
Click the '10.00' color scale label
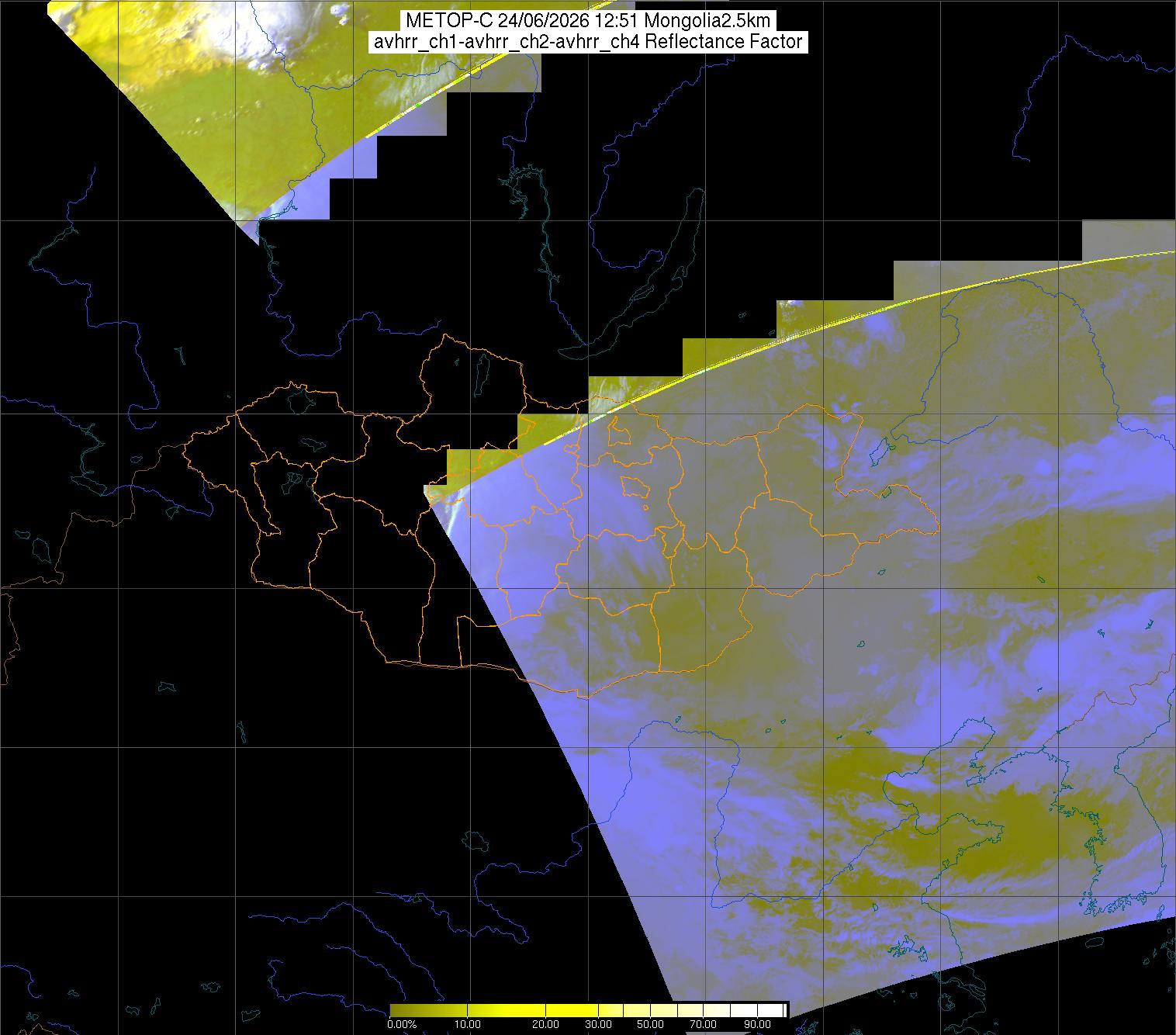[x=467, y=1024]
